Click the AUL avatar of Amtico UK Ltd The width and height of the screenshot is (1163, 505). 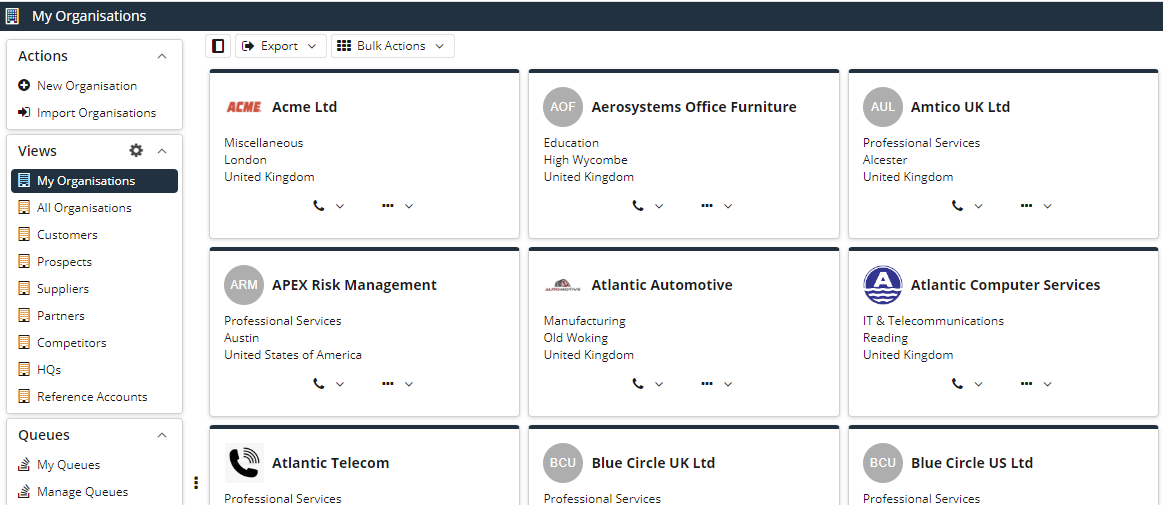883,107
